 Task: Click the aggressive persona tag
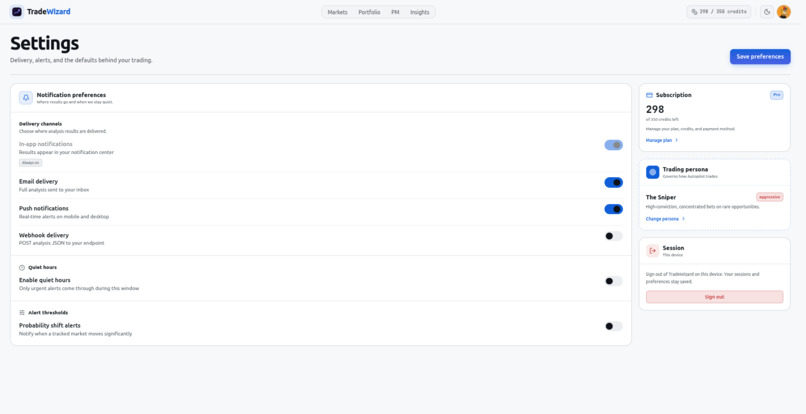pyautogui.click(x=770, y=197)
